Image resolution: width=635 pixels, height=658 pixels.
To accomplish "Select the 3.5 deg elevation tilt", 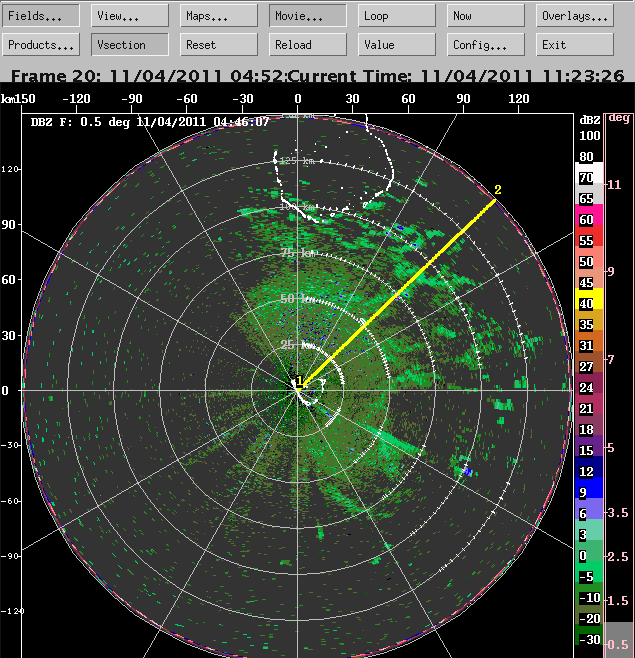I will tap(618, 512).
